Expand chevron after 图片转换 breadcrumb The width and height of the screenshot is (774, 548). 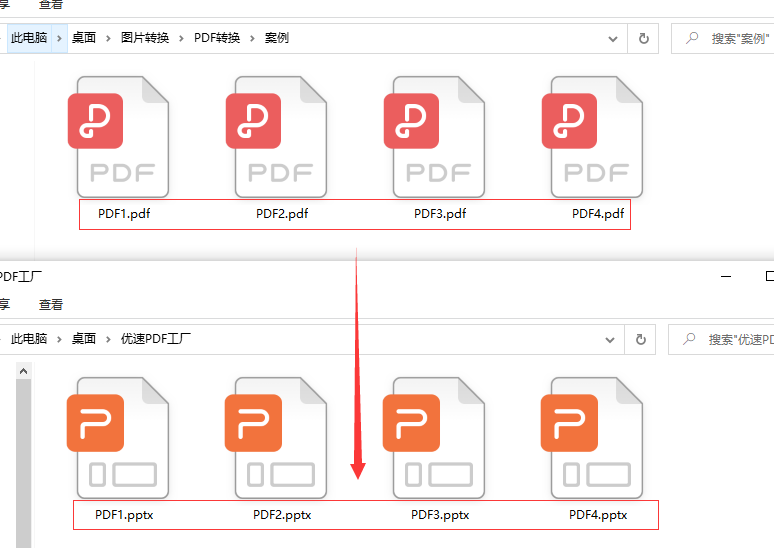click(x=181, y=39)
